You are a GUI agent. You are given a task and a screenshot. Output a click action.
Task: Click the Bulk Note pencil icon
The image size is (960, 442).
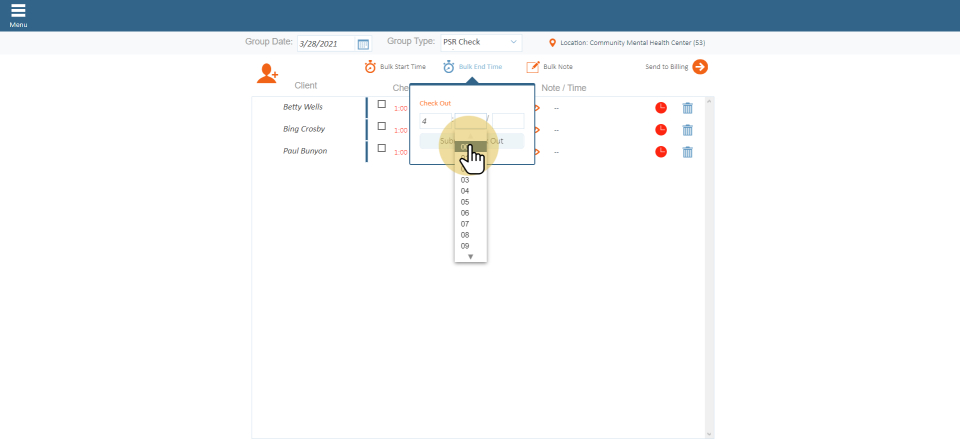point(533,67)
